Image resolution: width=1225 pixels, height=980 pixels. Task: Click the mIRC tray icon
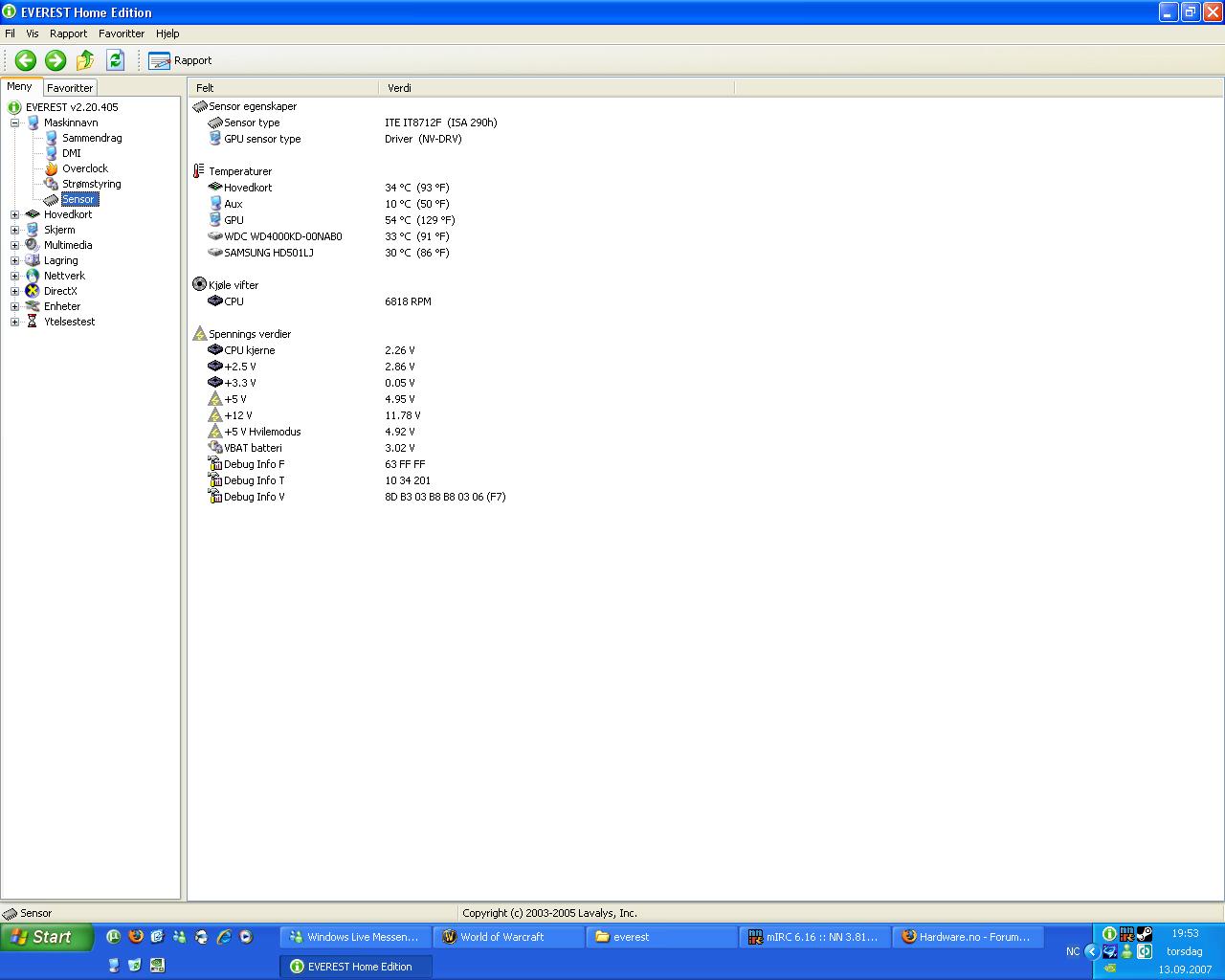click(1126, 934)
